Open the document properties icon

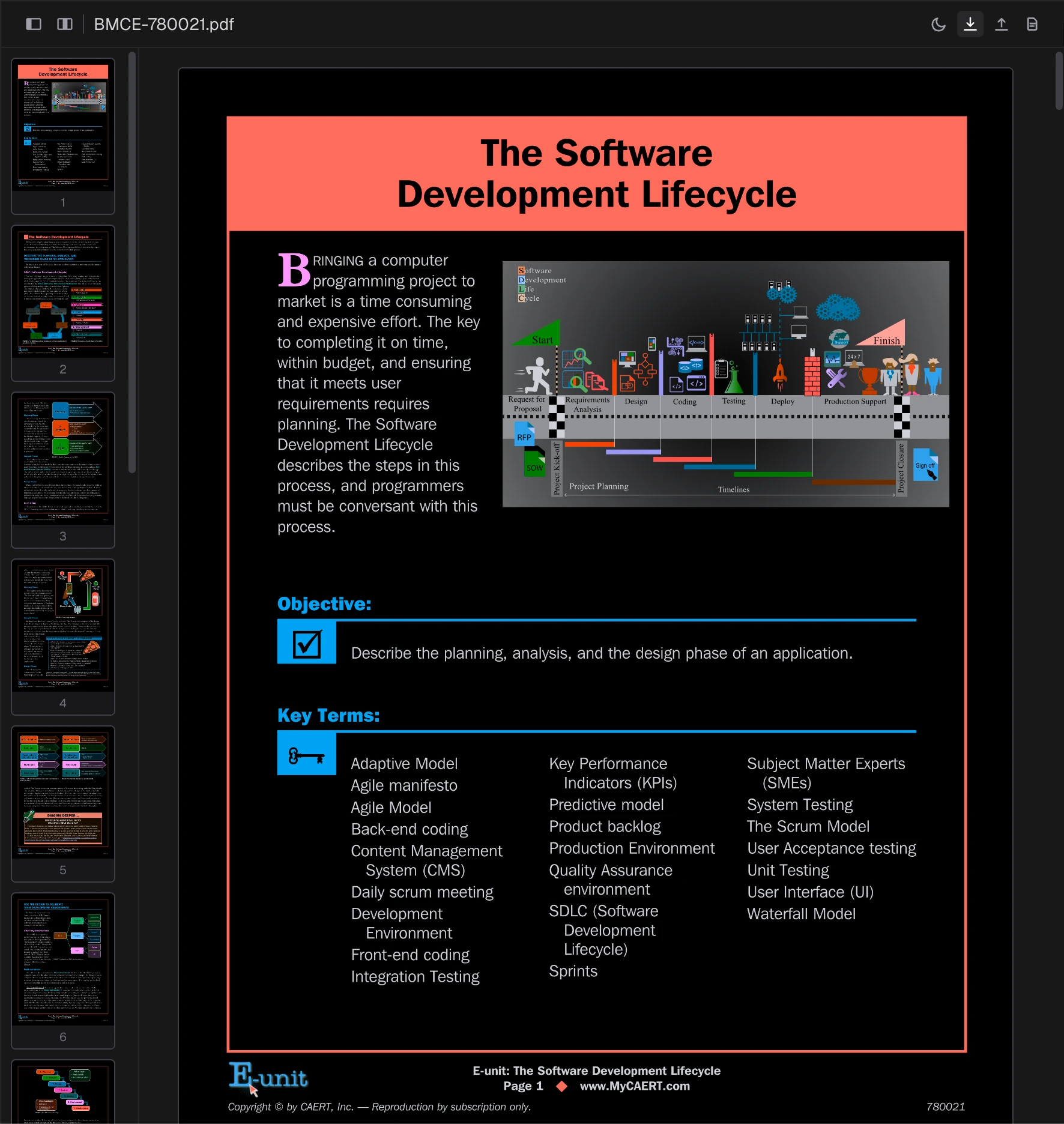1032,24
